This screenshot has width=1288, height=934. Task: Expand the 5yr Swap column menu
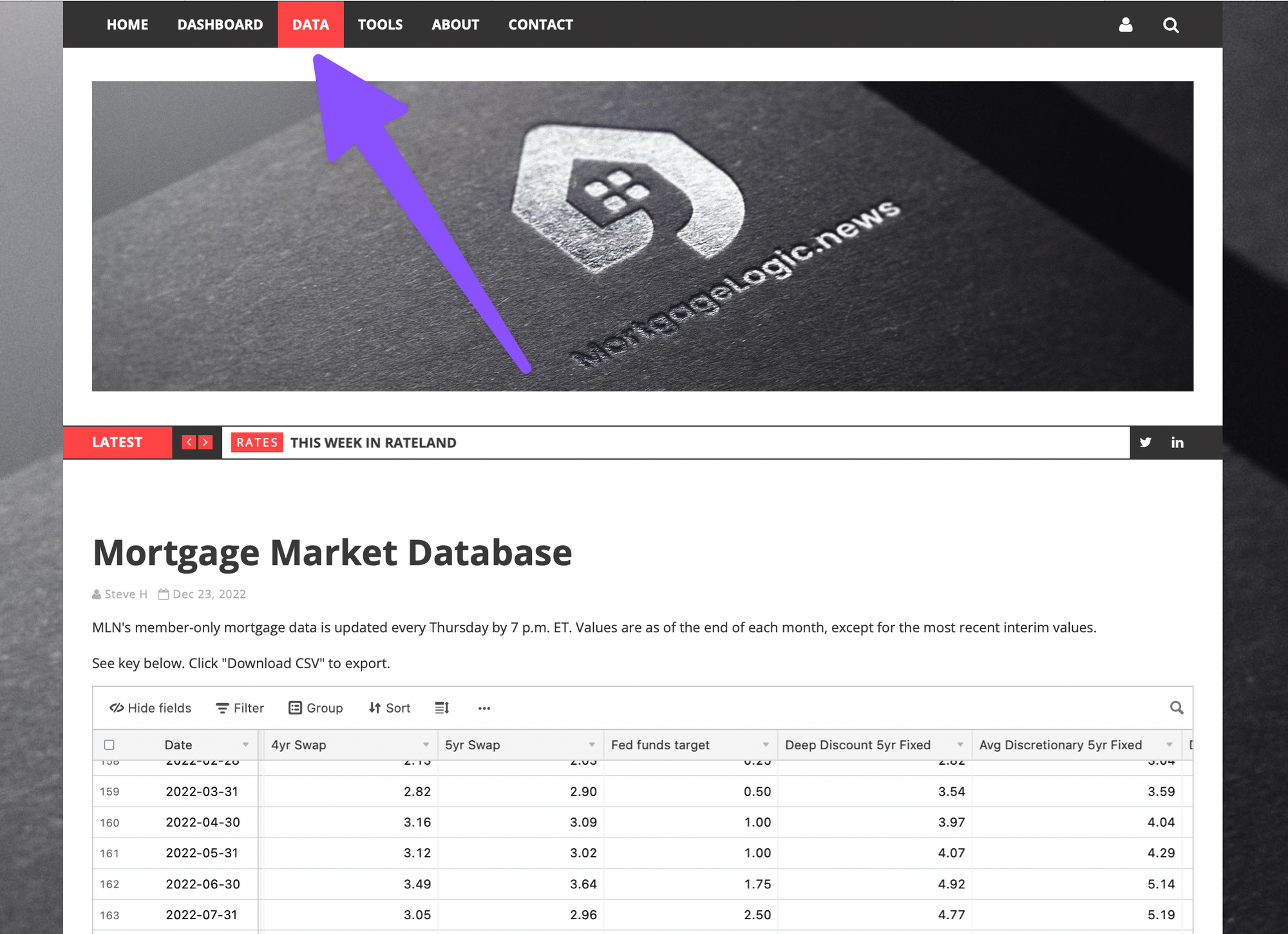tap(592, 745)
